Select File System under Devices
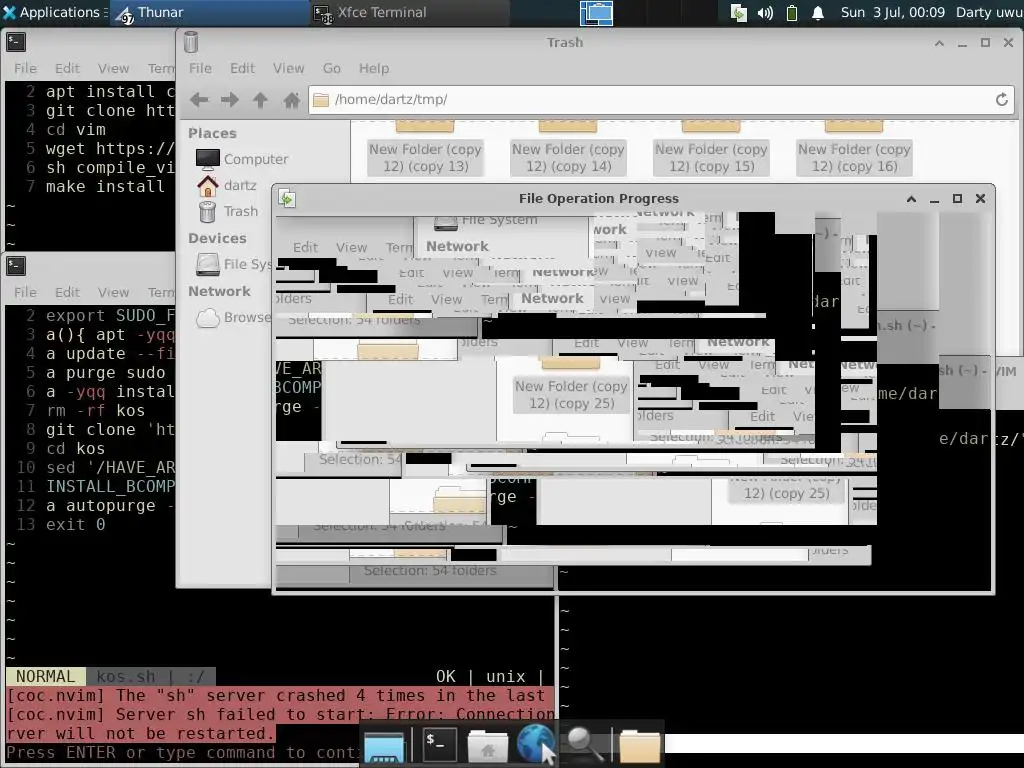This screenshot has height=768, width=1024. pos(233,264)
